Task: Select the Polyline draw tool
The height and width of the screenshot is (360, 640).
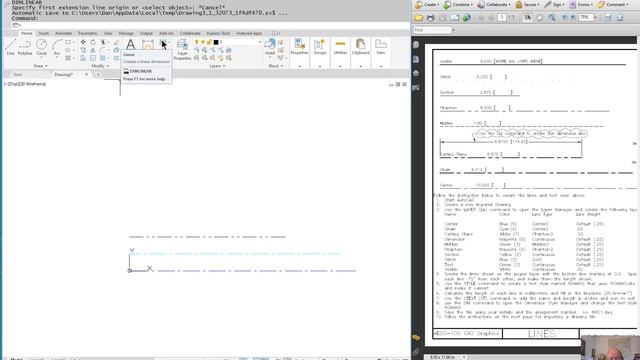Action: point(25,47)
